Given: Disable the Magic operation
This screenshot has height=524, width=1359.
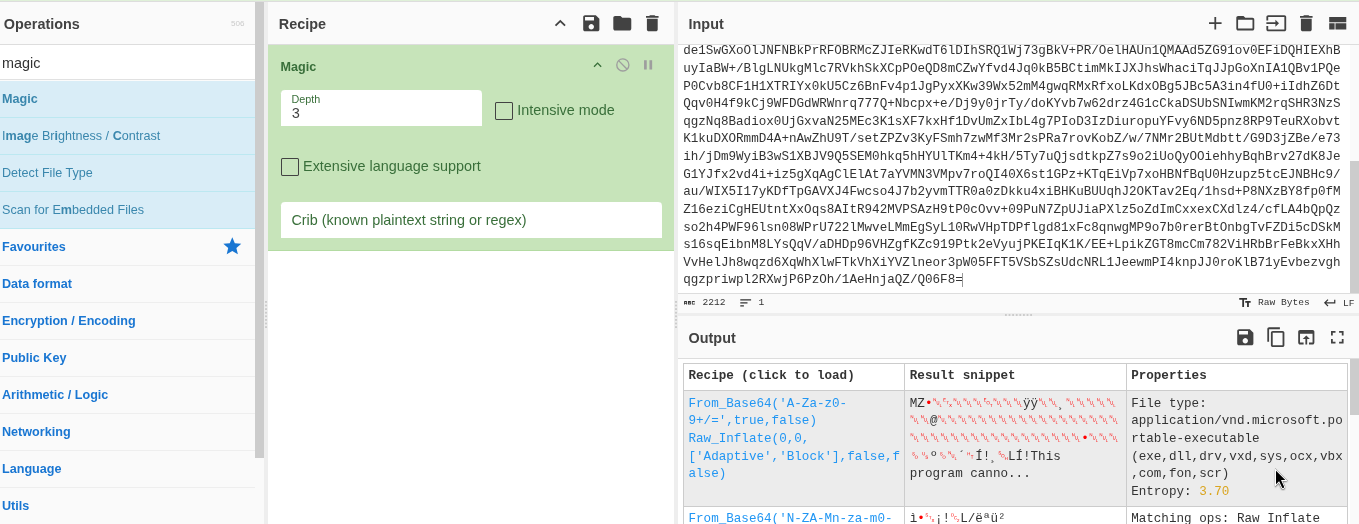Looking at the screenshot, I should tap(622, 65).
